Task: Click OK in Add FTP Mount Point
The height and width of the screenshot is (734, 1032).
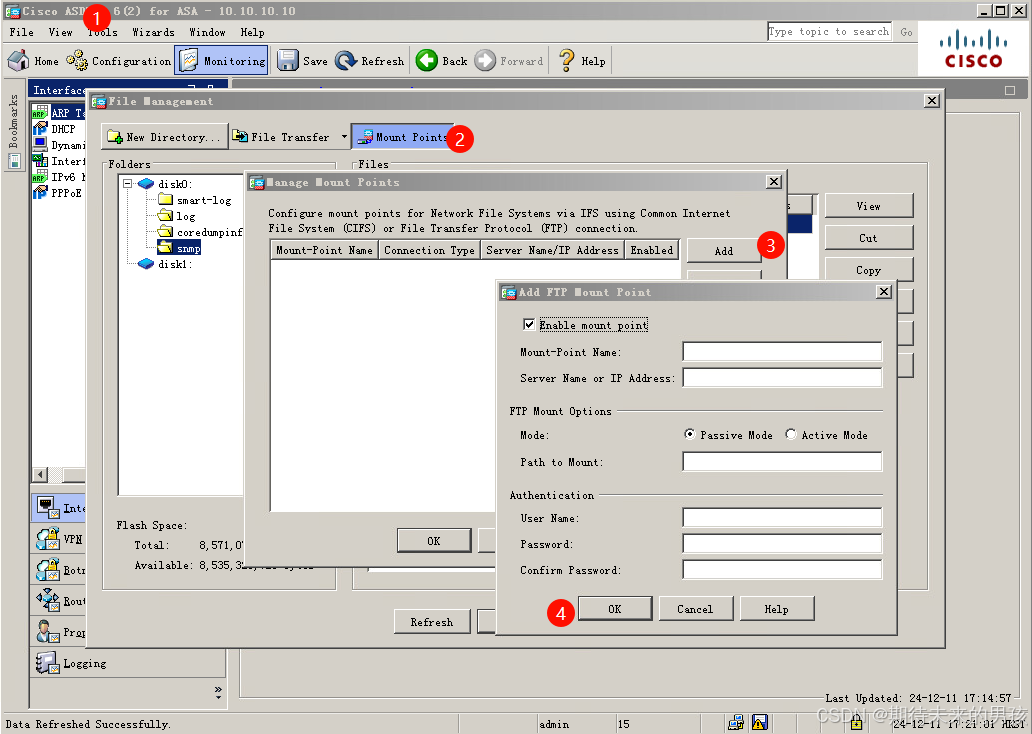Action: [x=615, y=609]
